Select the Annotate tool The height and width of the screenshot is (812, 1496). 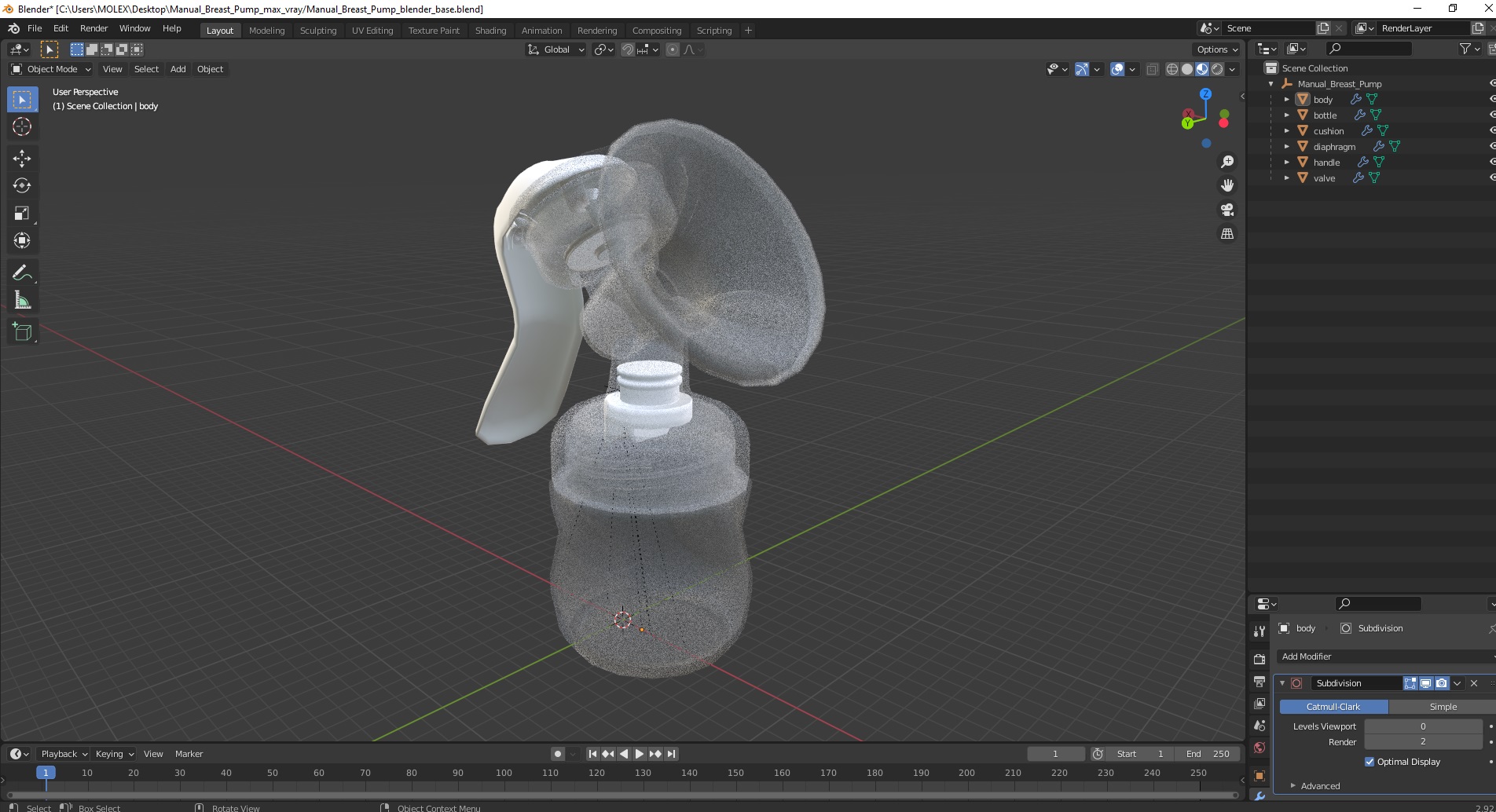[22, 272]
